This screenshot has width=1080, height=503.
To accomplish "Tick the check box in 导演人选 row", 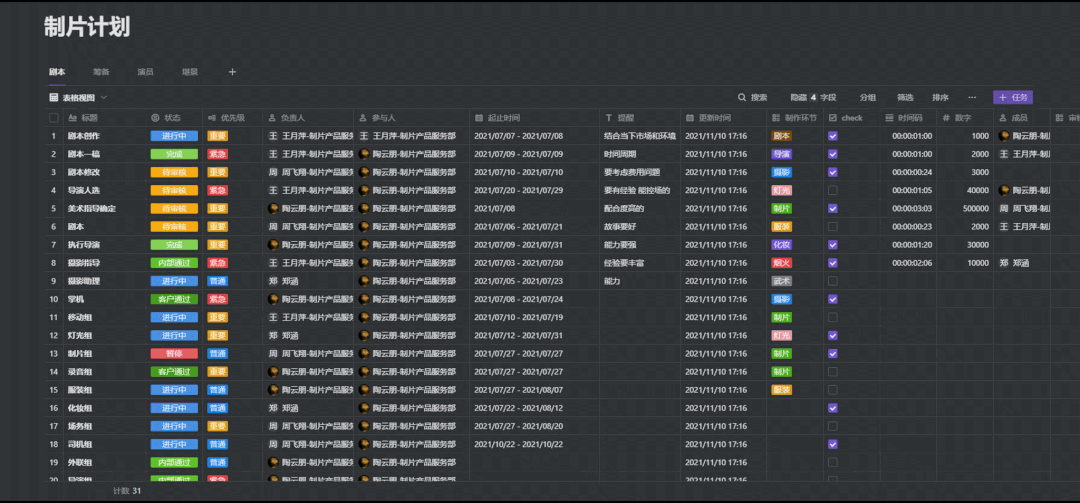I will pyautogui.click(x=833, y=190).
